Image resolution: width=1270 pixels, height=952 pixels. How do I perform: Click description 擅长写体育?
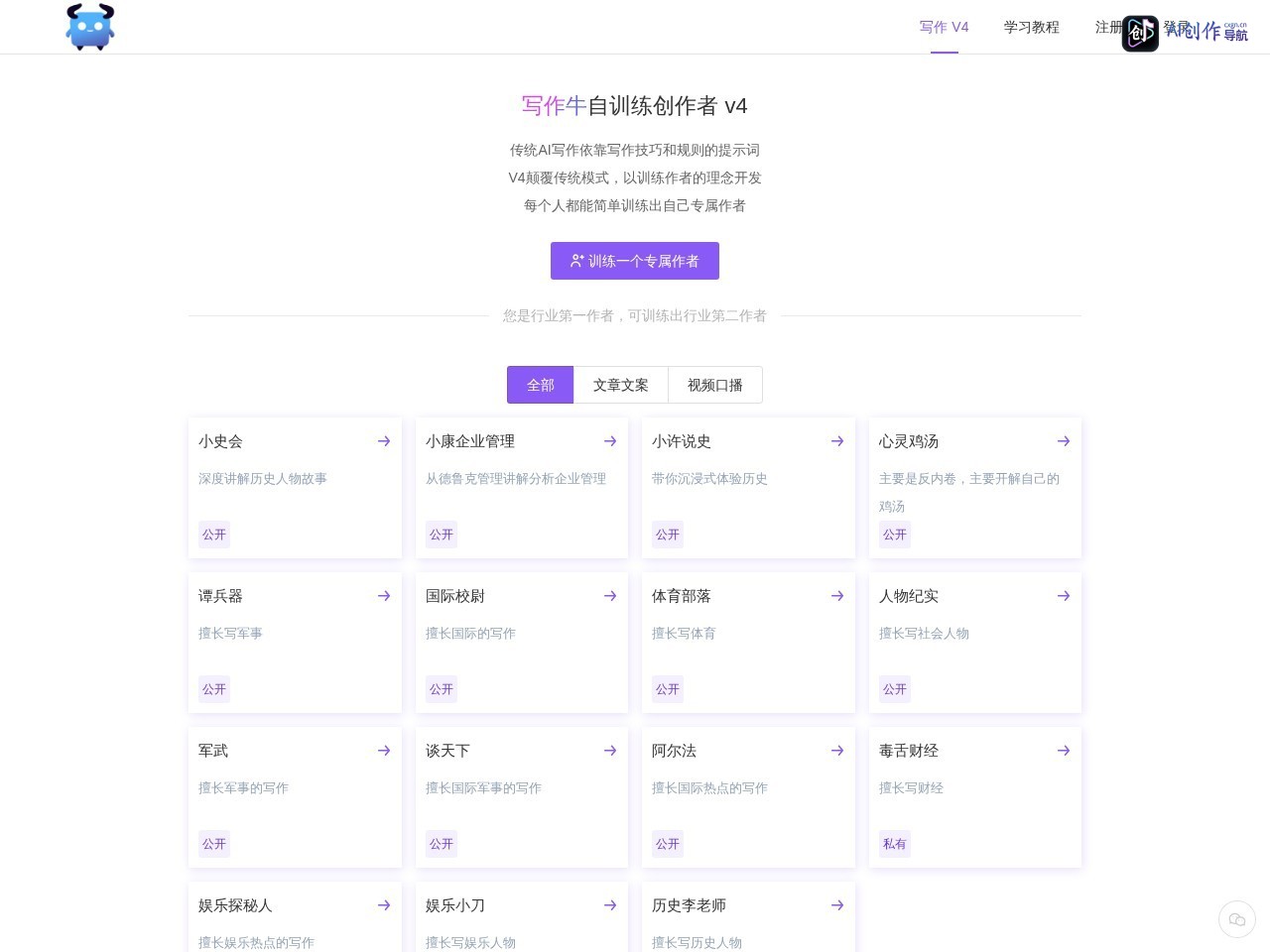pyautogui.click(x=684, y=633)
